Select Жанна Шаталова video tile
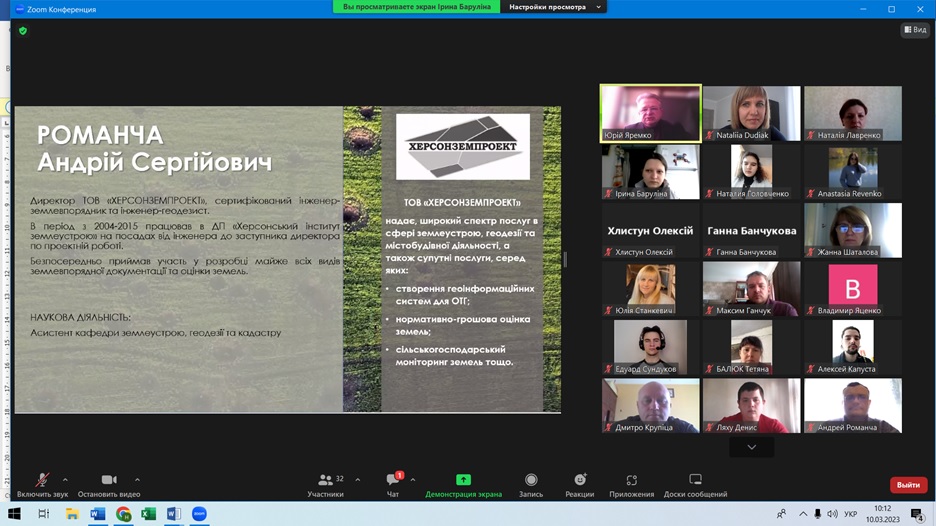The image size is (936, 526). coord(853,230)
